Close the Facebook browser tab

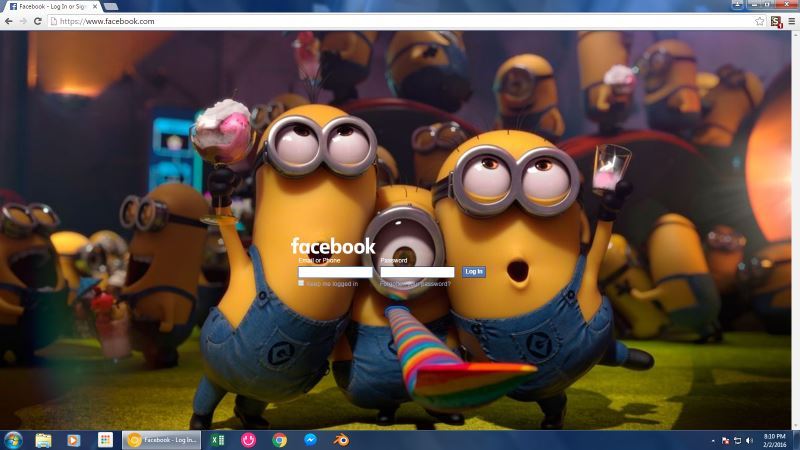[x=95, y=7]
